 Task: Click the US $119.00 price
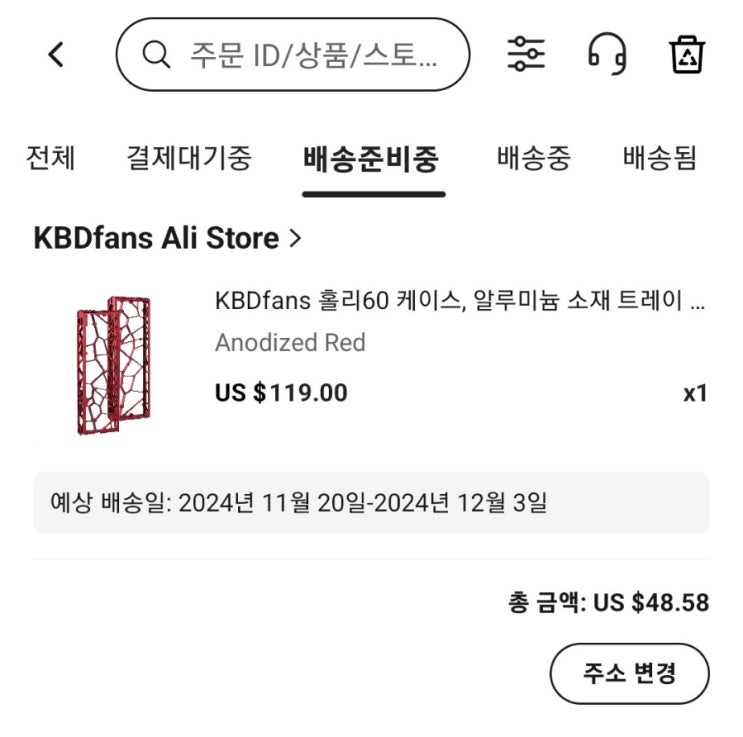(281, 393)
